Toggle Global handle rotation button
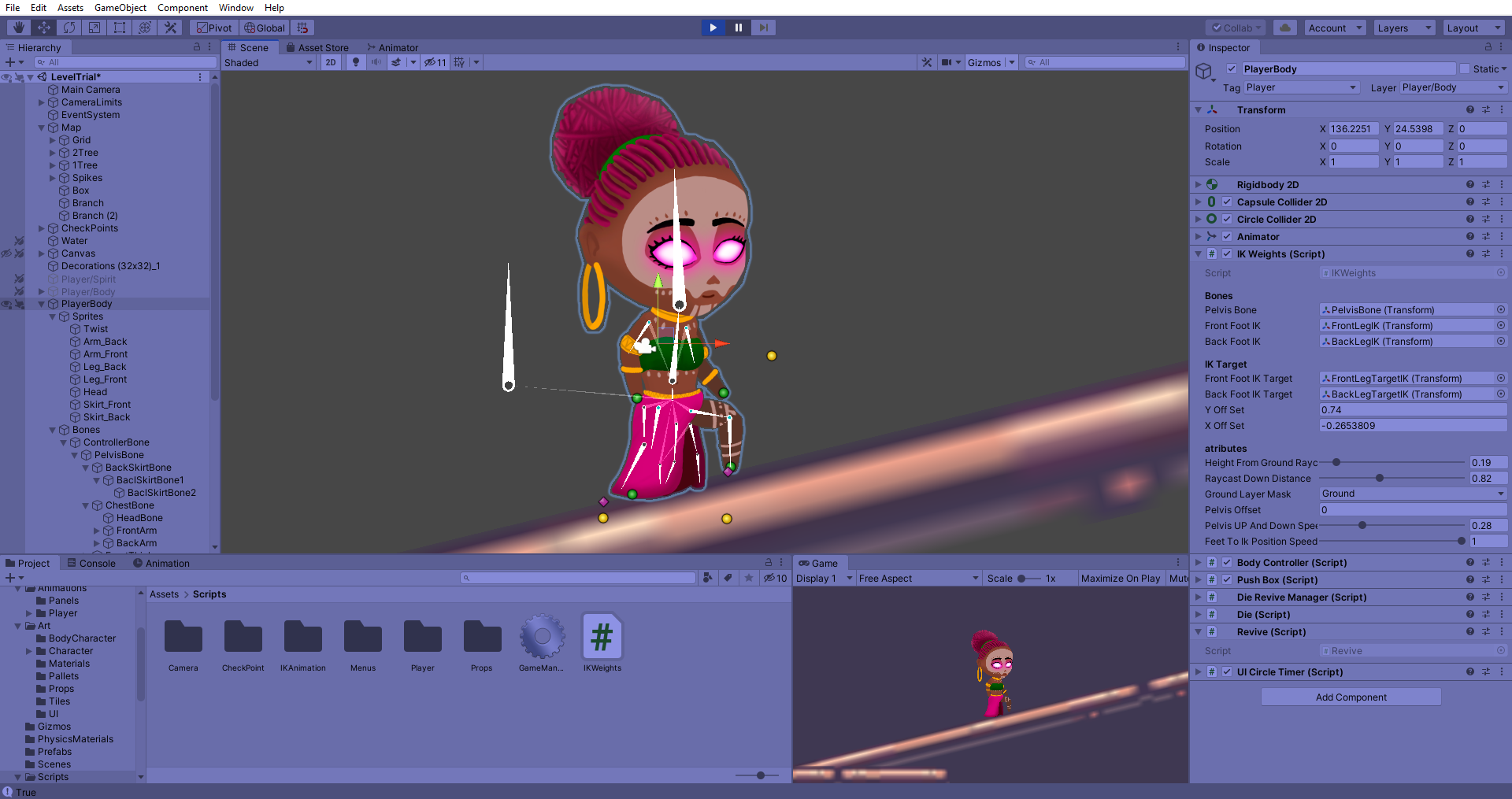This screenshot has height=799, width=1512. click(264, 28)
